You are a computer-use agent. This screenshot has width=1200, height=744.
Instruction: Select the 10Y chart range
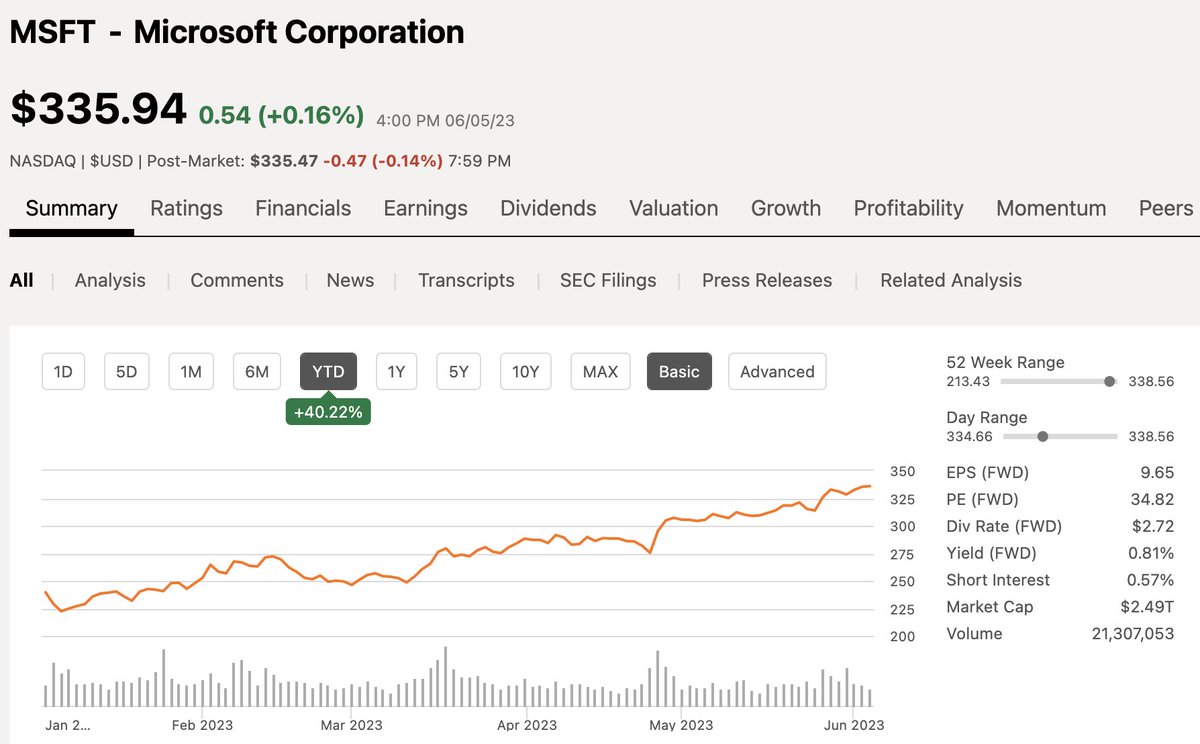point(525,371)
